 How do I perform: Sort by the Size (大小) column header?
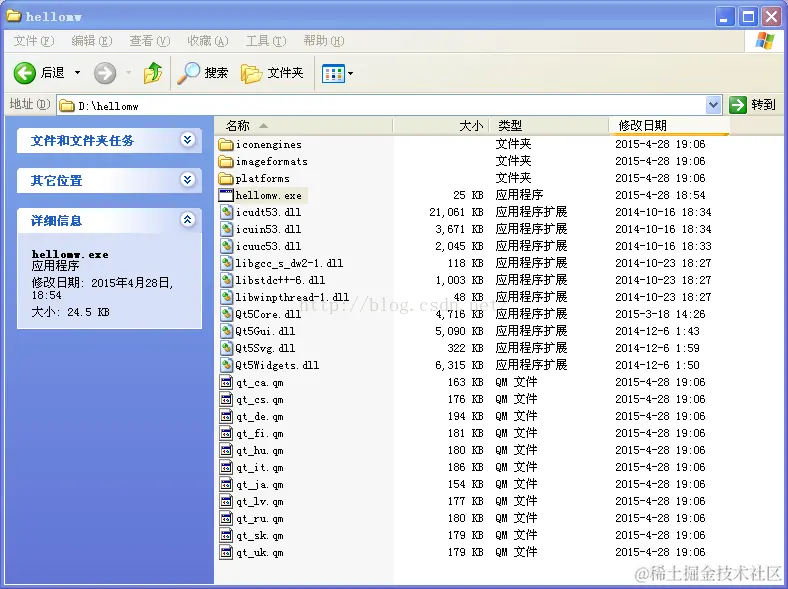[441, 126]
